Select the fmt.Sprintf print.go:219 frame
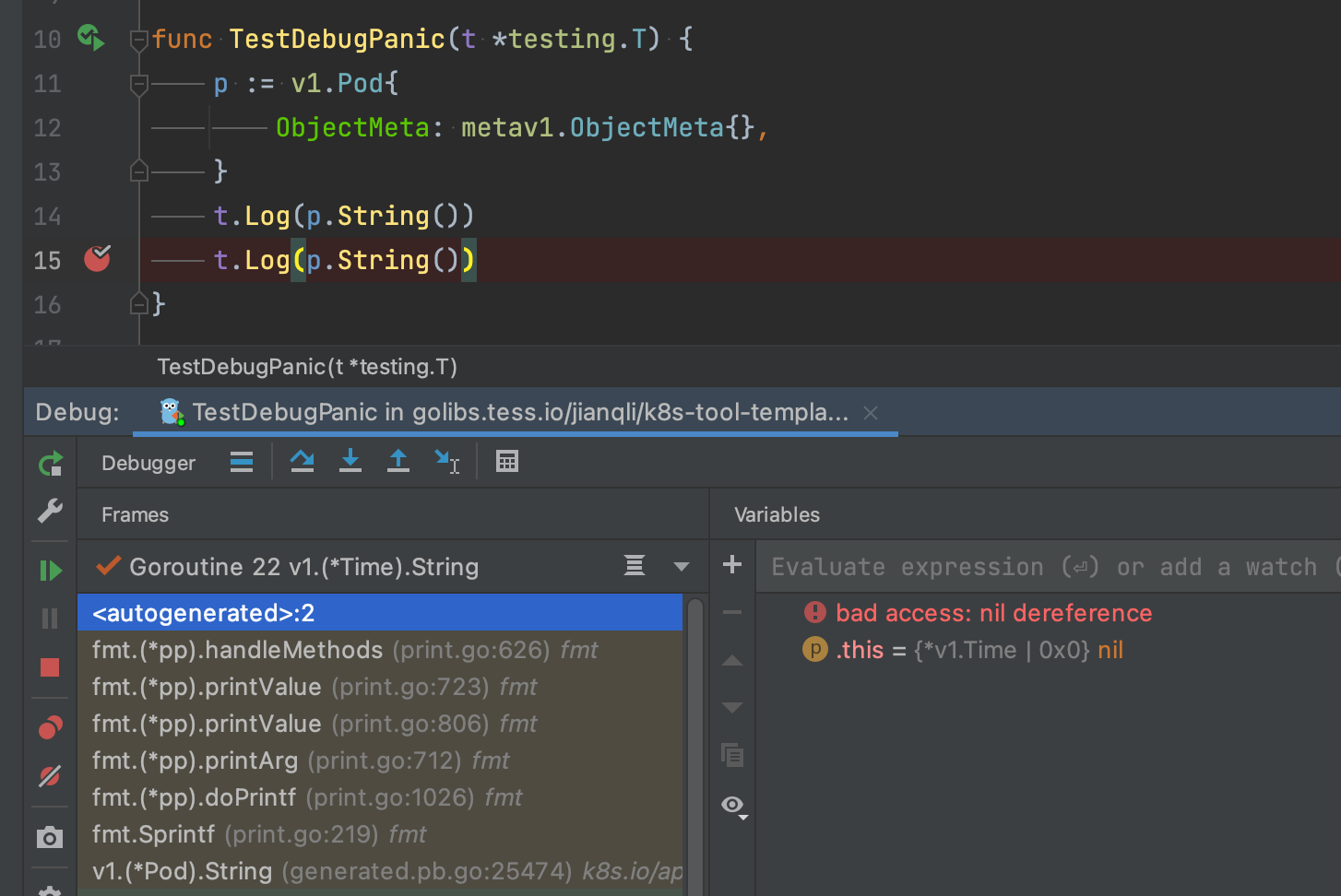This screenshot has height=896, width=1341. click(x=380, y=834)
